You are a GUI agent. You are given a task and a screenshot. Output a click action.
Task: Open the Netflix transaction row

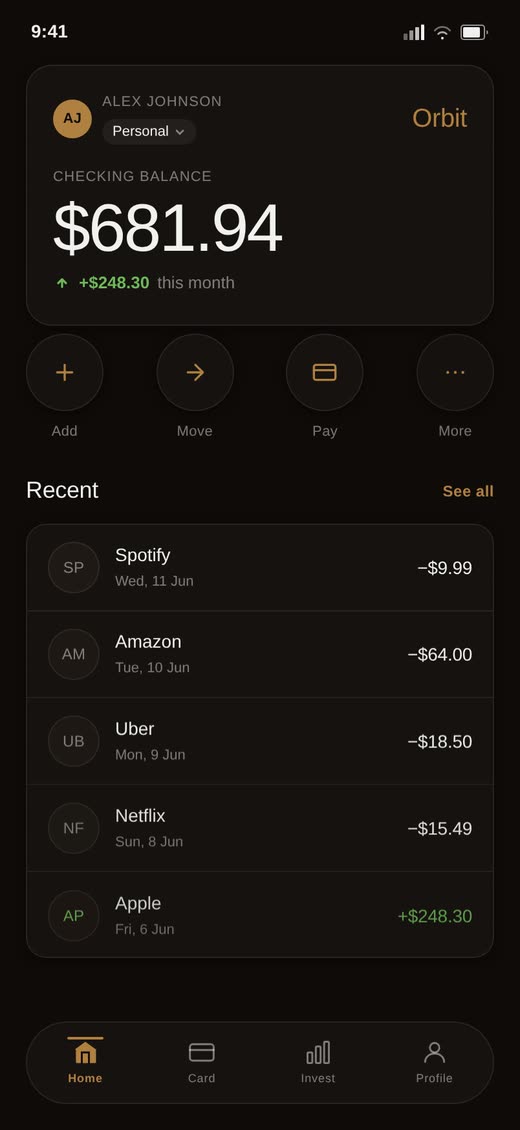260,829
